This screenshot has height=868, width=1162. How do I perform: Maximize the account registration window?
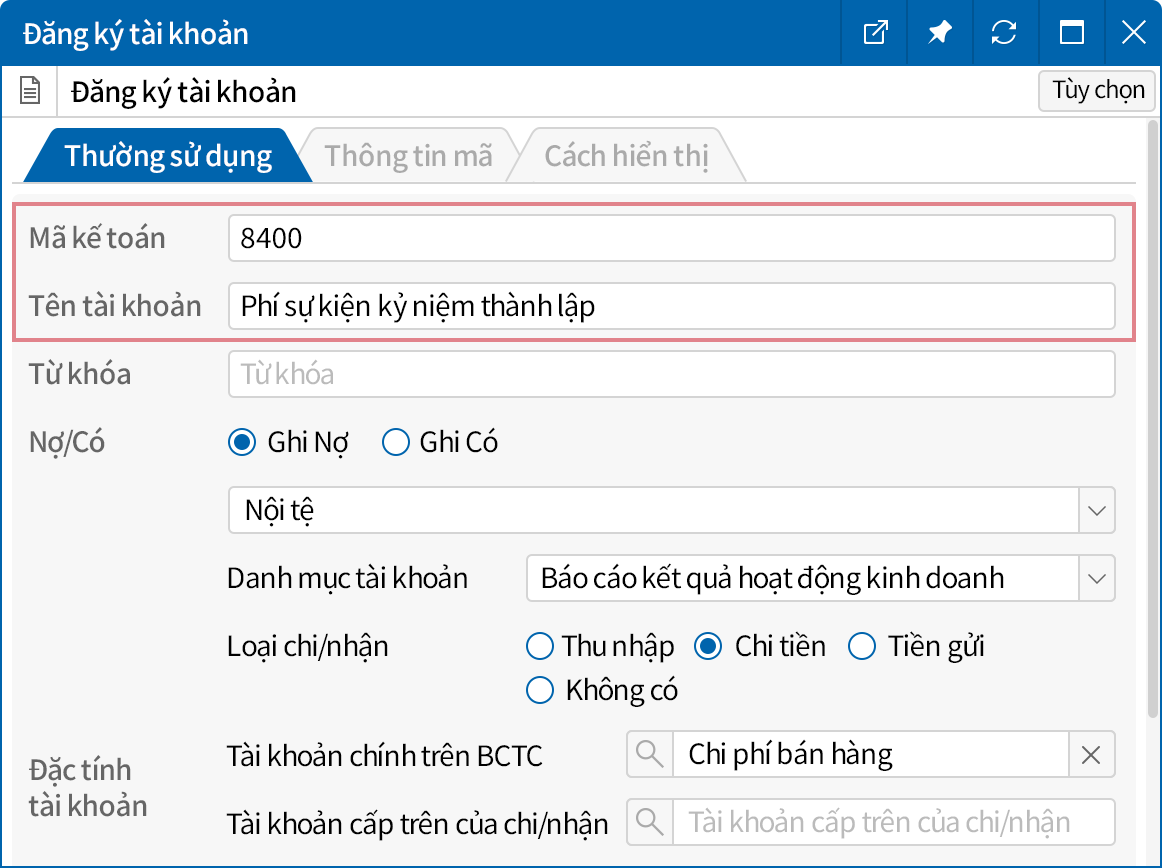1071,33
